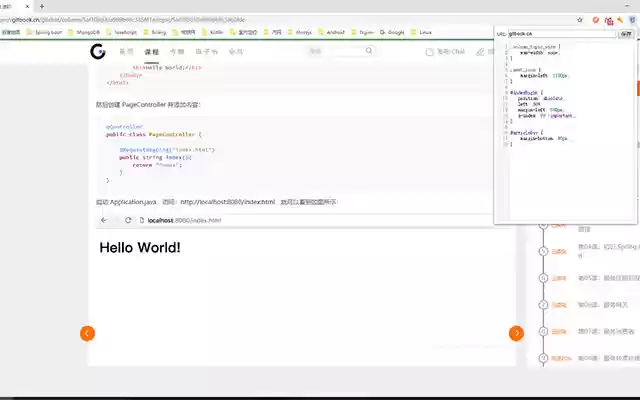The height and width of the screenshot is (400, 640).
Task: Open the Spring boot bookmark folder
Action: [x=44, y=32]
